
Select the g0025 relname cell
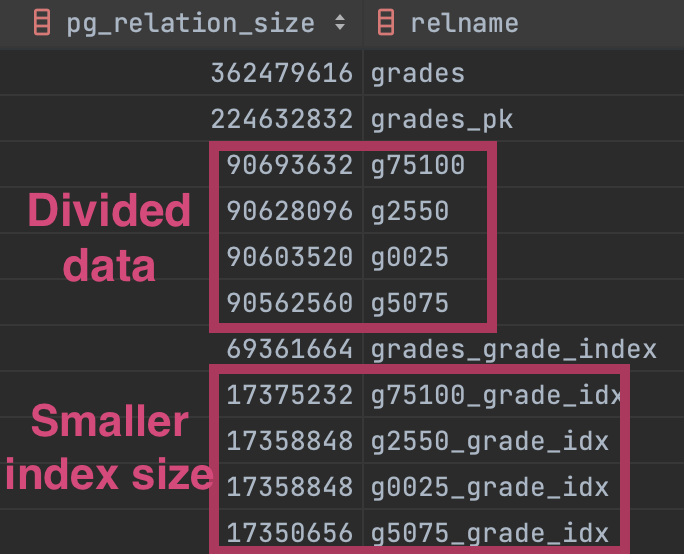pos(410,257)
